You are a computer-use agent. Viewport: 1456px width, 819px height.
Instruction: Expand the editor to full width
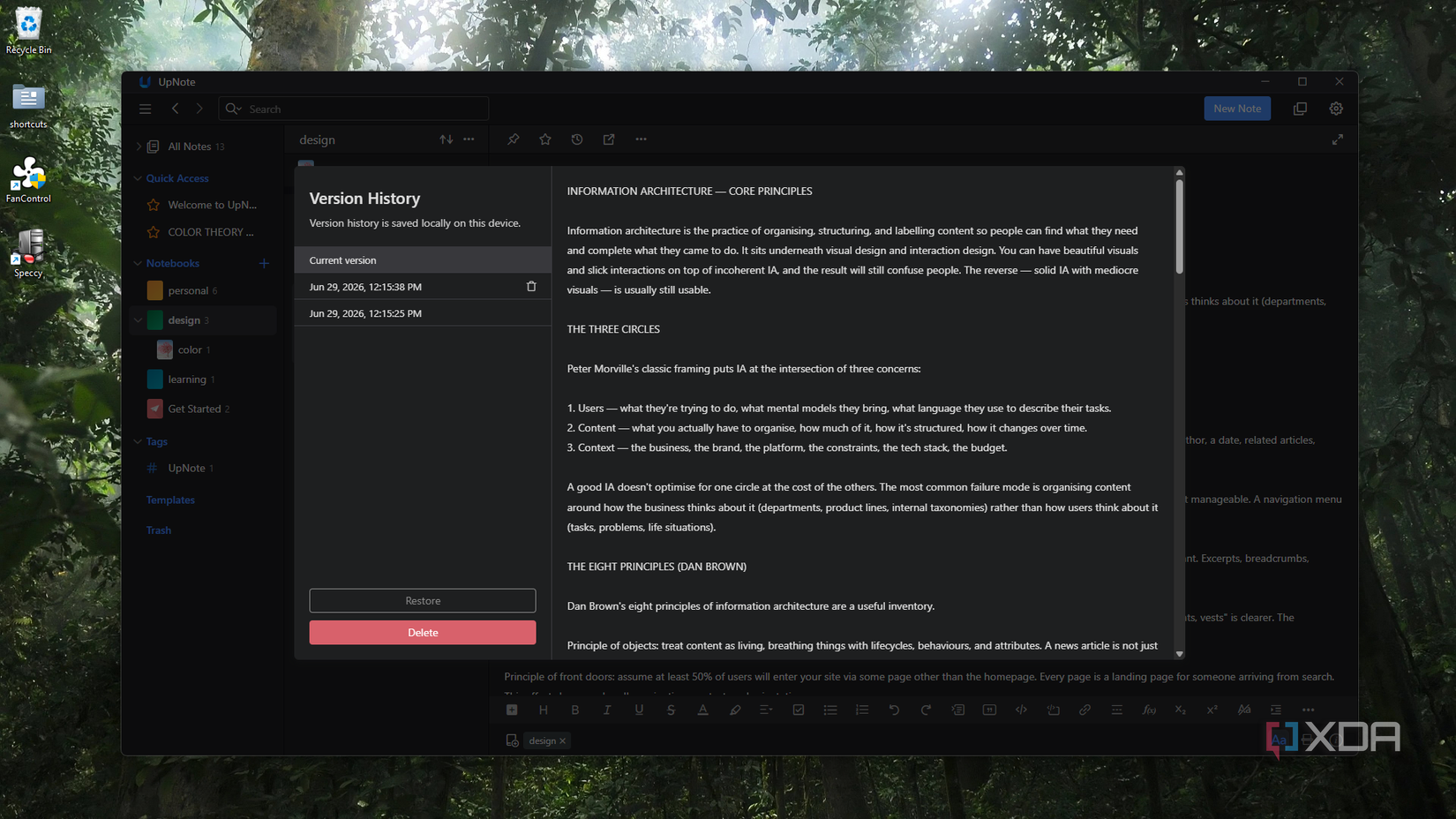[x=1338, y=139]
